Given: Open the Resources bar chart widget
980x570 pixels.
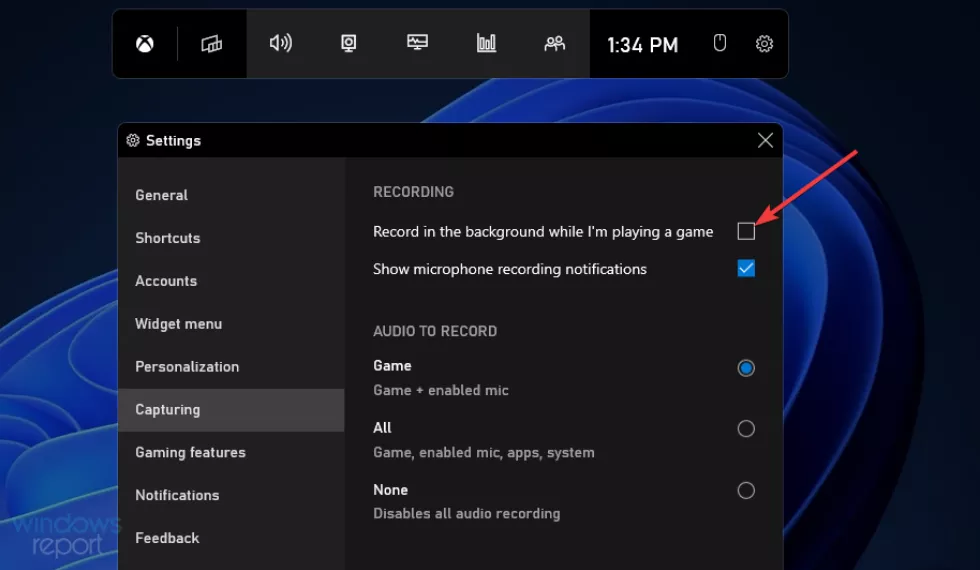Looking at the screenshot, I should (486, 43).
